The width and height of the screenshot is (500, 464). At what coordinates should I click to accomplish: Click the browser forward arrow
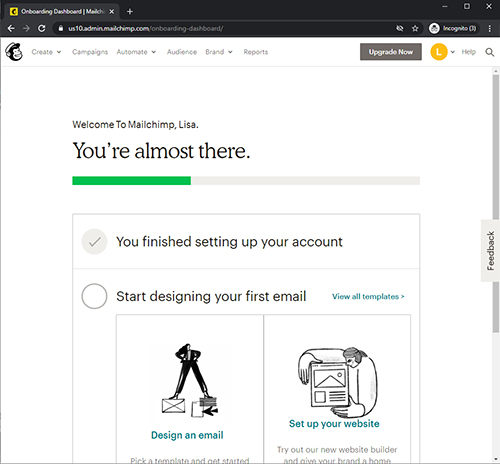coord(26,28)
